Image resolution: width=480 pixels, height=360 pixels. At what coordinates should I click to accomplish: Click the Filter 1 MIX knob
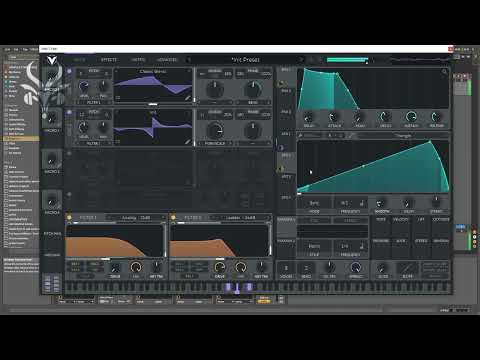point(136,267)
